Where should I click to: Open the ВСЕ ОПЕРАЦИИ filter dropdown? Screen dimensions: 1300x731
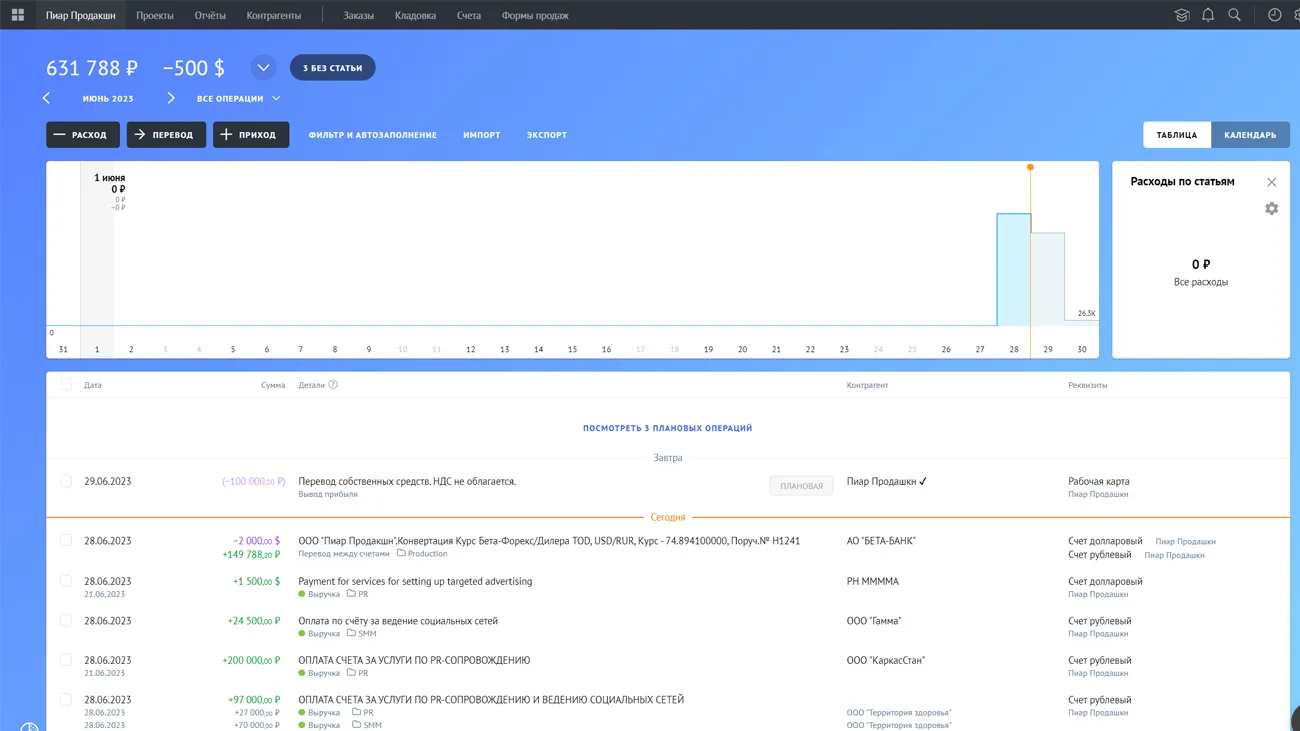238,99
